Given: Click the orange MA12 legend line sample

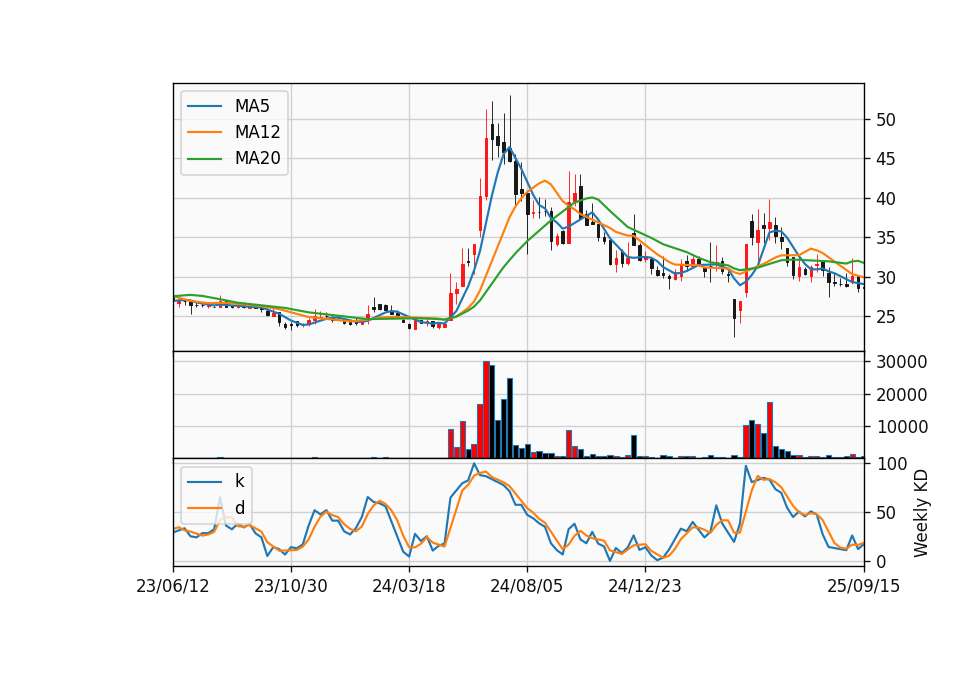Looking at the screenshot, I should tap(204, 132).
